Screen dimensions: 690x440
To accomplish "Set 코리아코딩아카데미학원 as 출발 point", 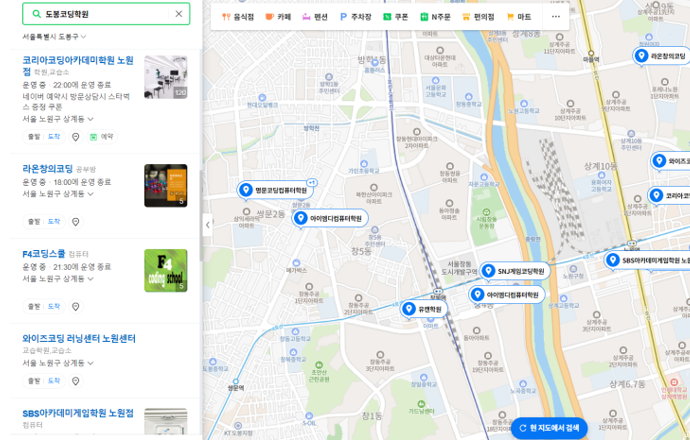I will (34, 137).
